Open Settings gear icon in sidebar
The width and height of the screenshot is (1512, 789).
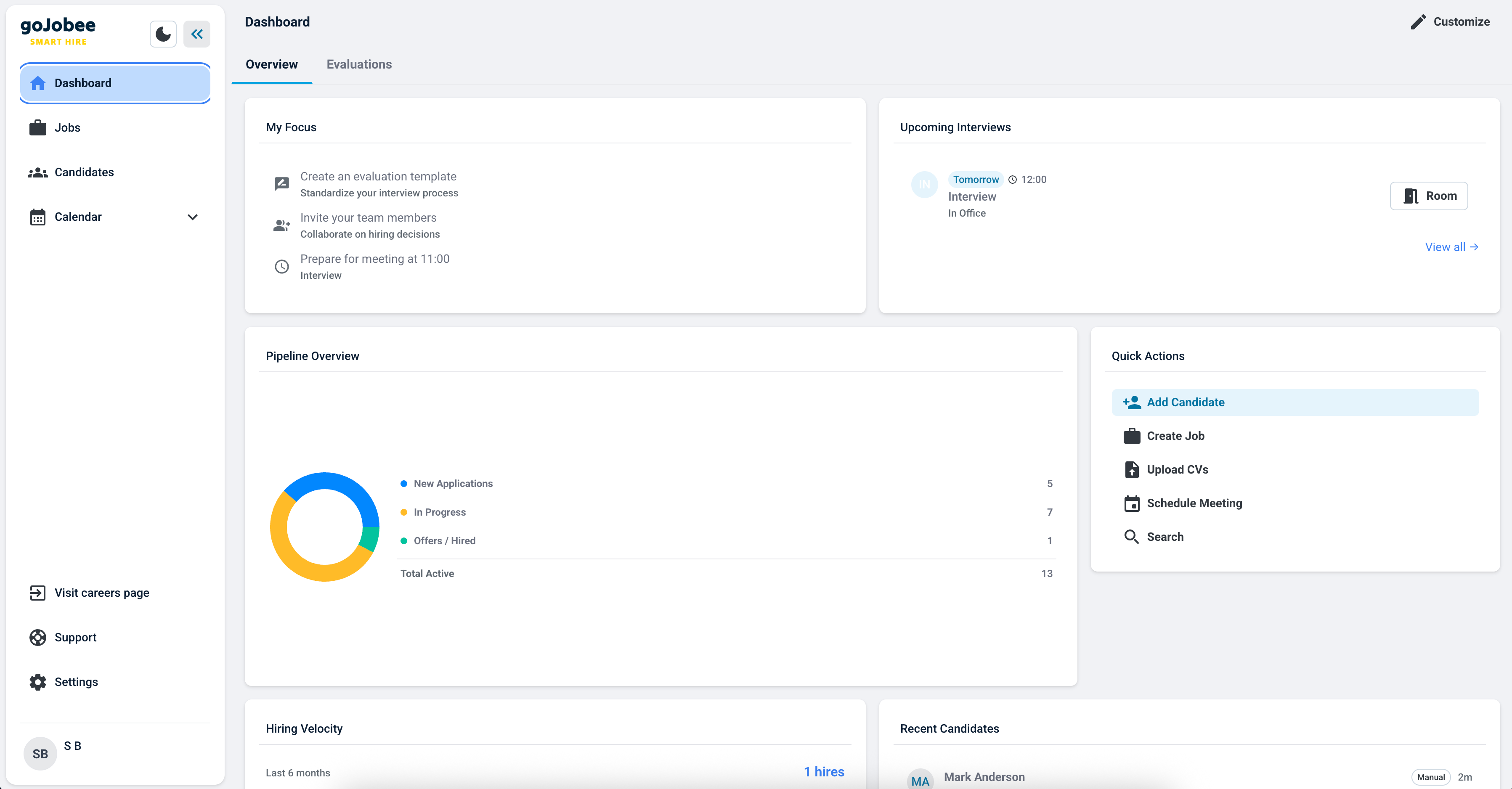click(37, 682)
